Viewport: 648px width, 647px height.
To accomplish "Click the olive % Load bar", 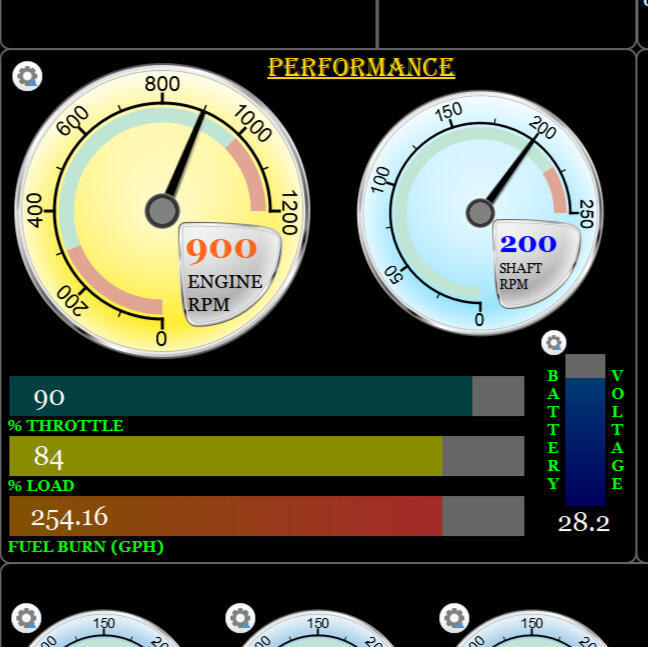I will (x=225, y=456).
